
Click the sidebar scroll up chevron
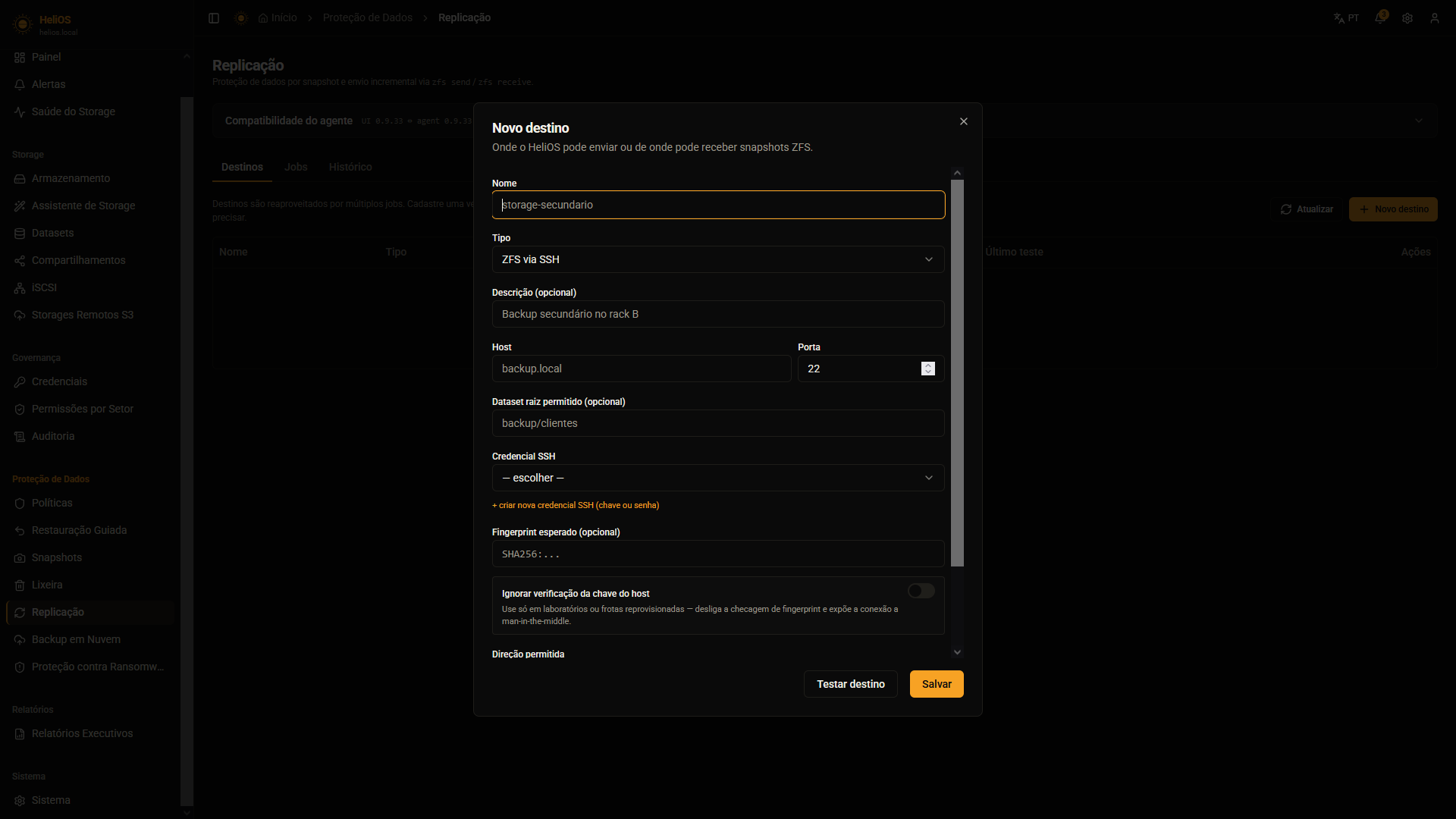click(187, 55)
